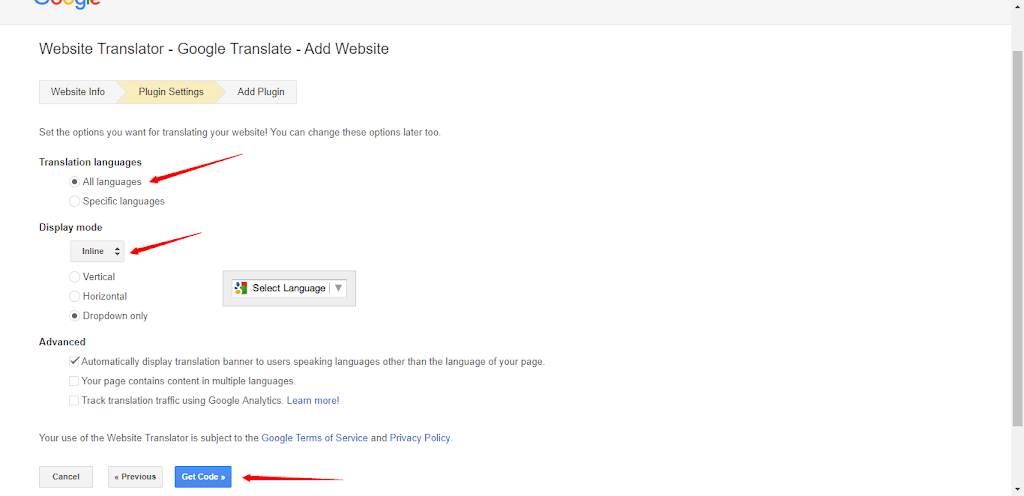This screenshot has height=496, width=1024.
Task: Choose the Specific languages option
Action: (75, 201)
